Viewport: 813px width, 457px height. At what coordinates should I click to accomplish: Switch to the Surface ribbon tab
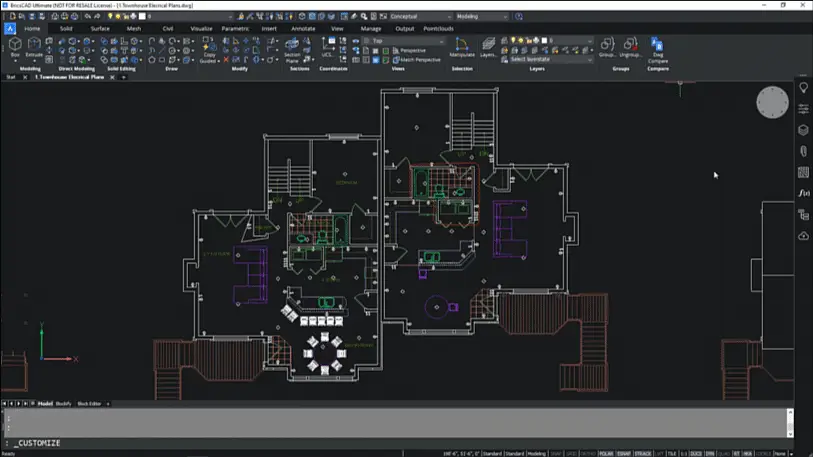click(100, 29)
